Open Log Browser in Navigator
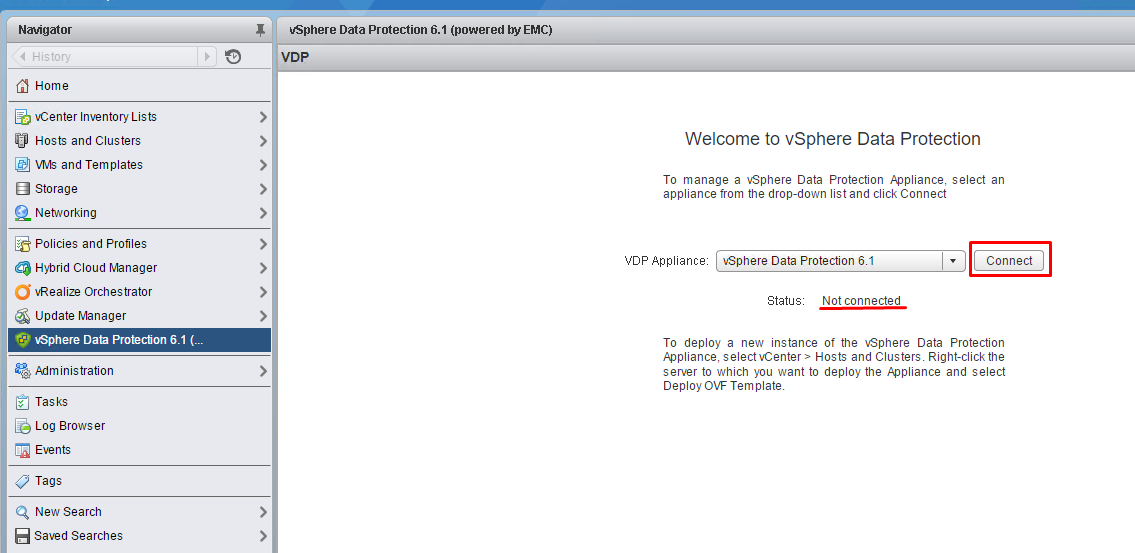This screenshot has height=553, width=1135. 140,426
